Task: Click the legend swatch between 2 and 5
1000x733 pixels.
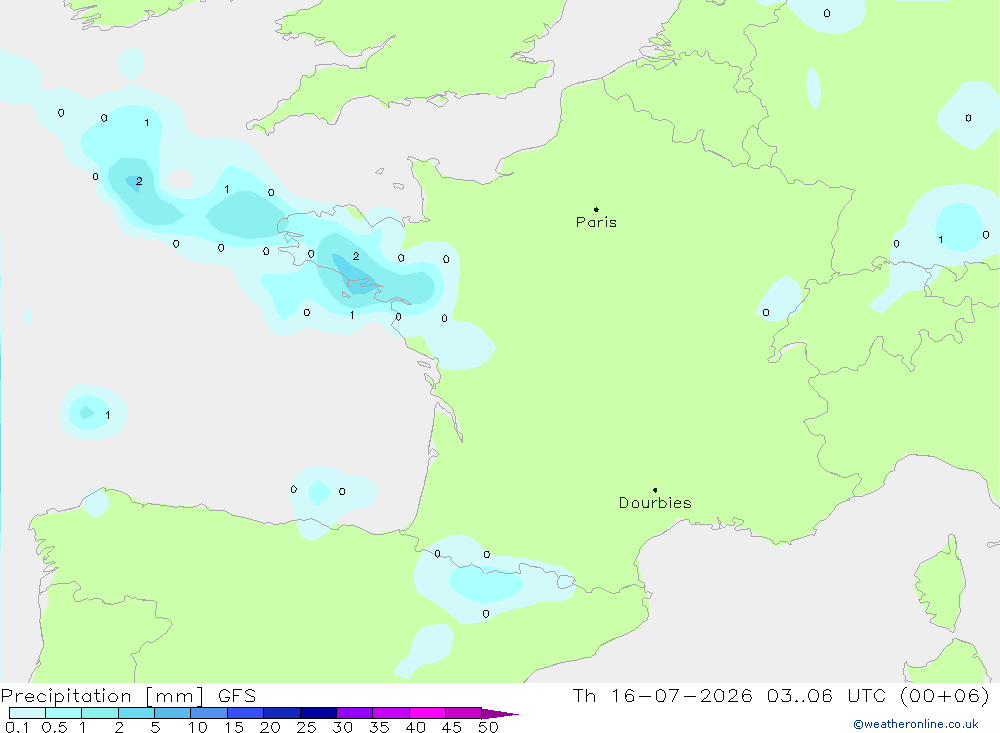Action: click(136, 713)
